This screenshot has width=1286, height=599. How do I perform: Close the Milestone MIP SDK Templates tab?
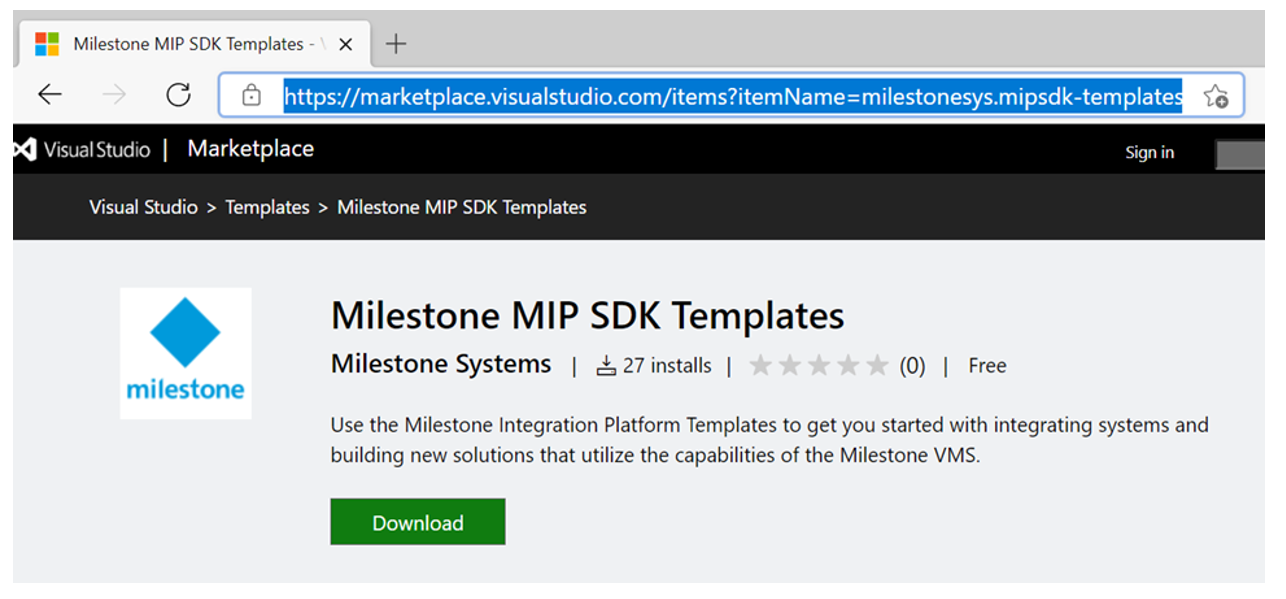pos(346,44)
